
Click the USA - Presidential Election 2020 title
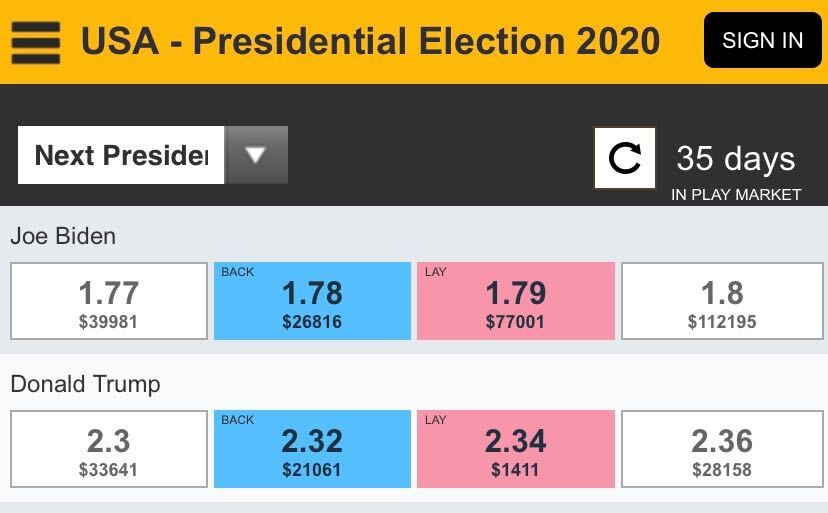pos(370,41)
